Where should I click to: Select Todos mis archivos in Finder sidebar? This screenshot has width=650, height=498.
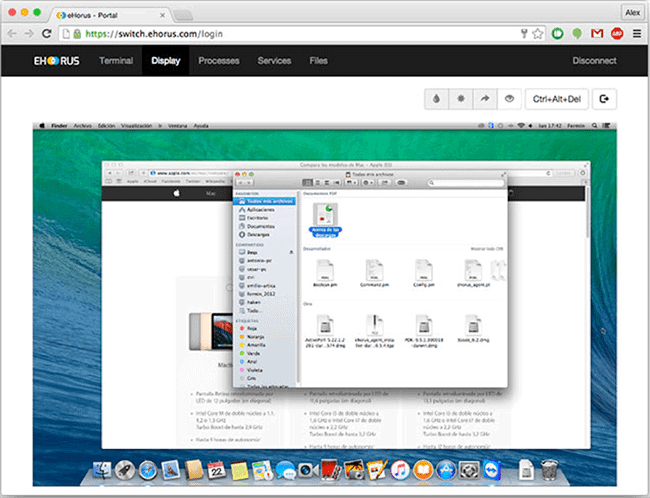[264, 201]
